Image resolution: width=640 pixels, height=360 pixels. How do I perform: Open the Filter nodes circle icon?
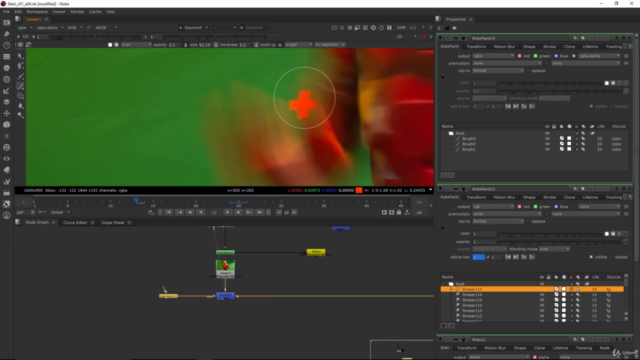pyautogui.click(x=7, y=80)
